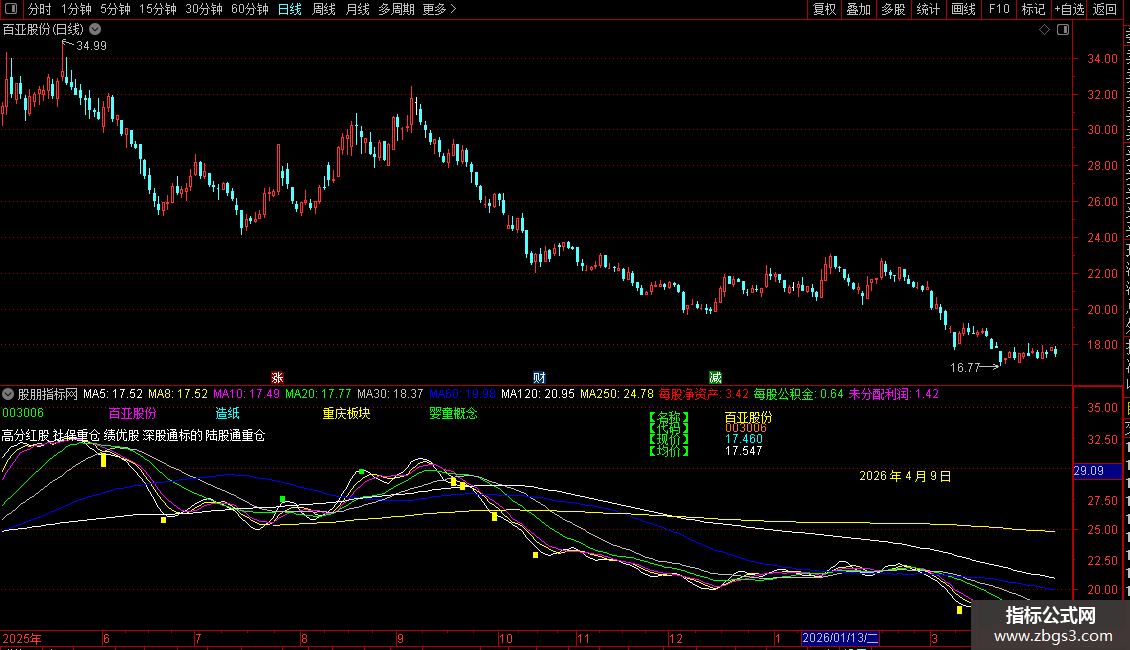Click the 未分配利润: 1.42 value
1130x650 pixels.
tap(894, 394)
